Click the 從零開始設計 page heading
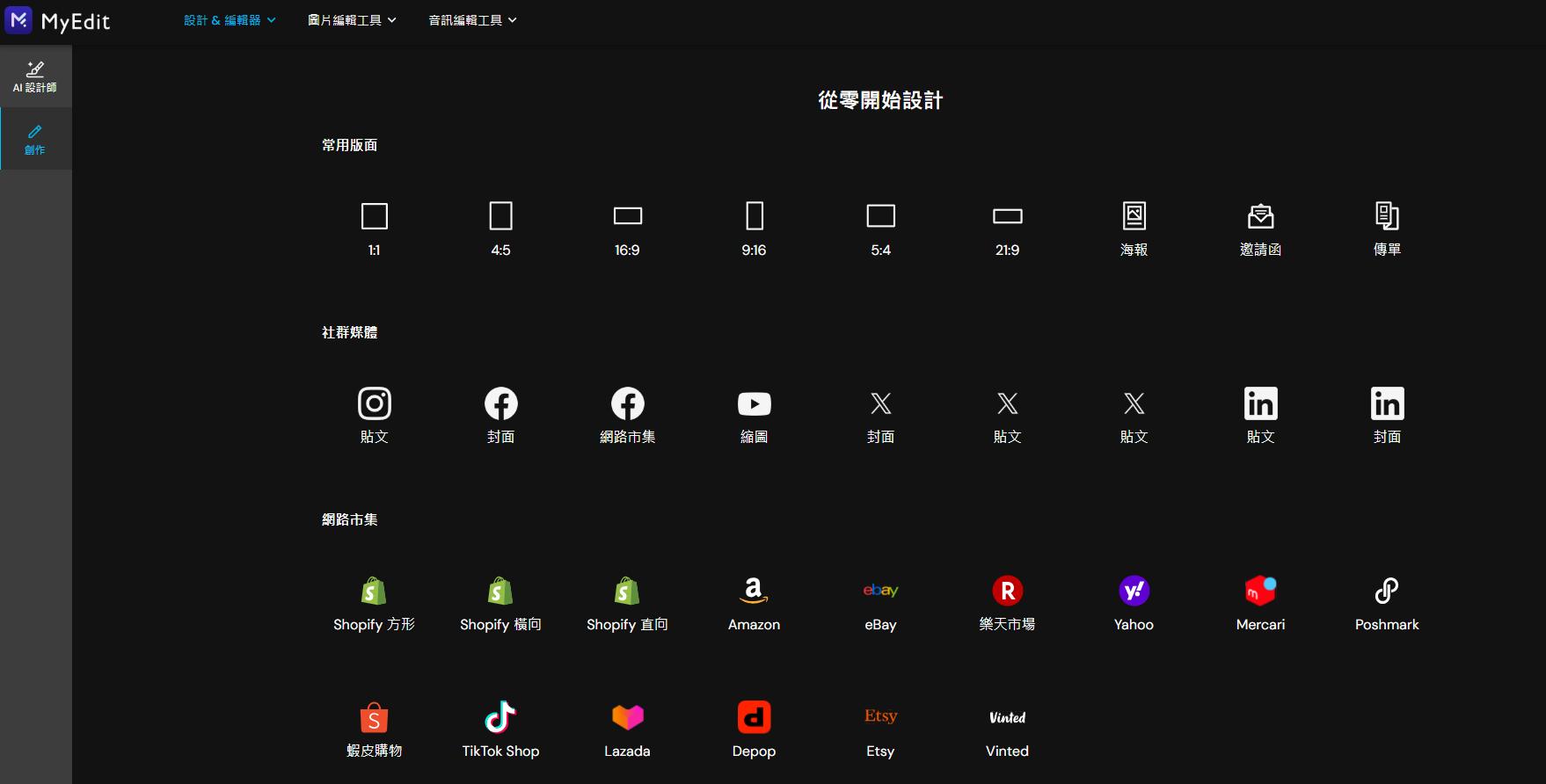The height and width of the screenshot is (784, 1546). [880, 100]
